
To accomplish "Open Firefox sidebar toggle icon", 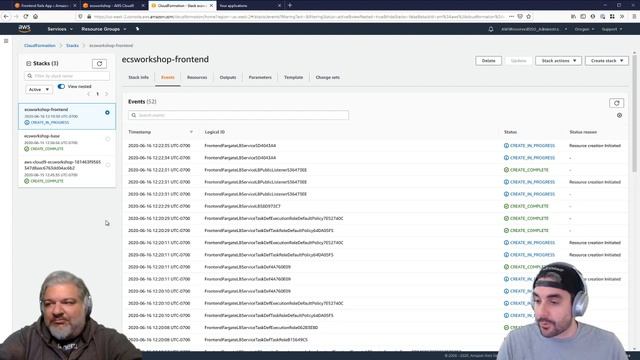I will (583, 16).
